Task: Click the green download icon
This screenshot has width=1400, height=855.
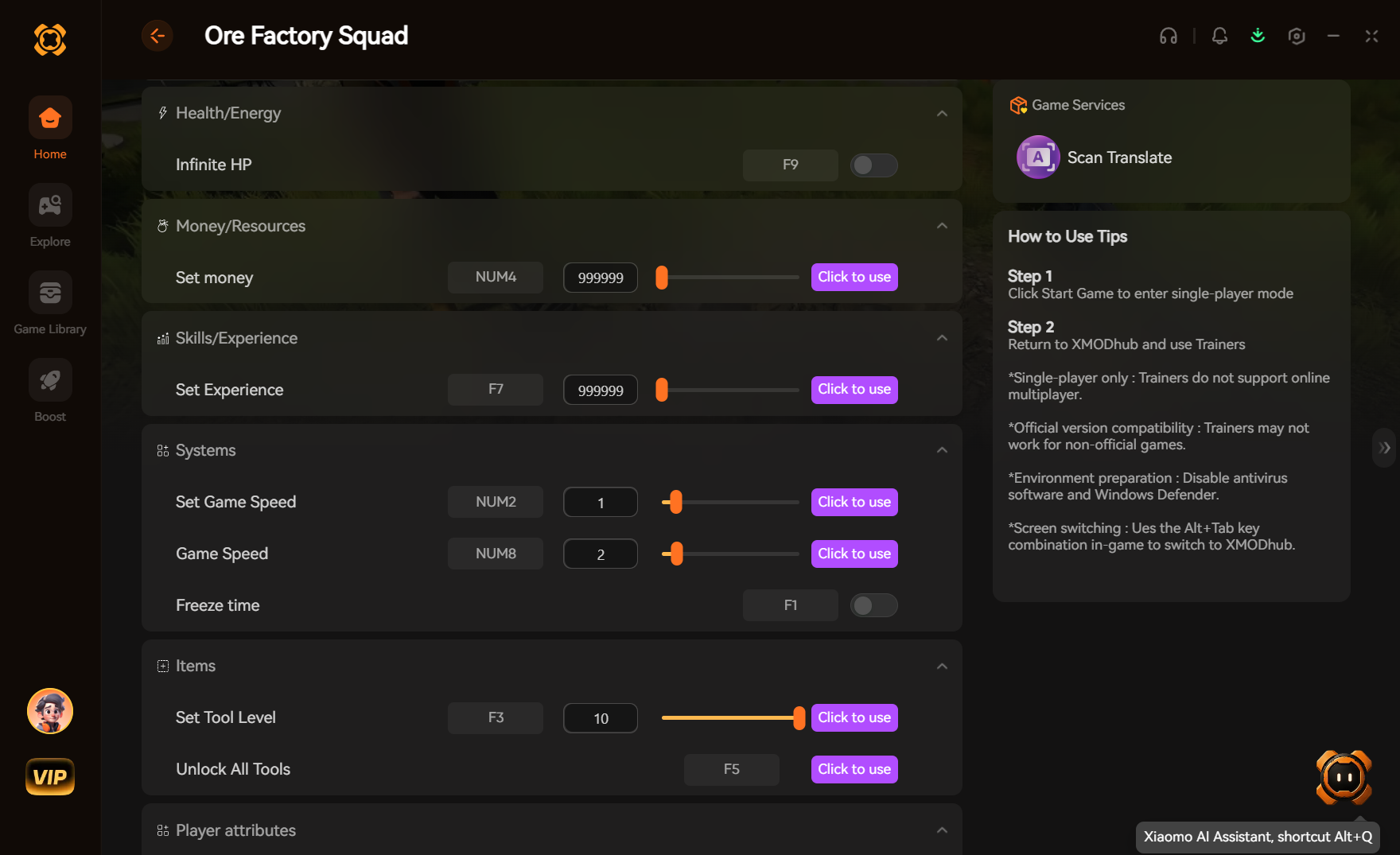Action: 1258,36
